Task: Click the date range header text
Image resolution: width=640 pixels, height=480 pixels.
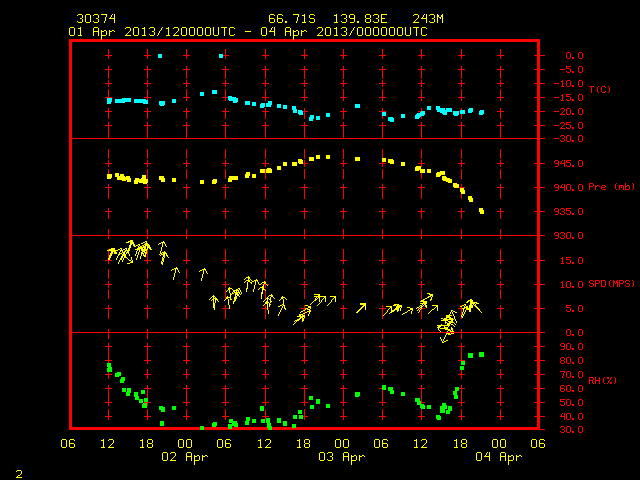Action: 248,32
